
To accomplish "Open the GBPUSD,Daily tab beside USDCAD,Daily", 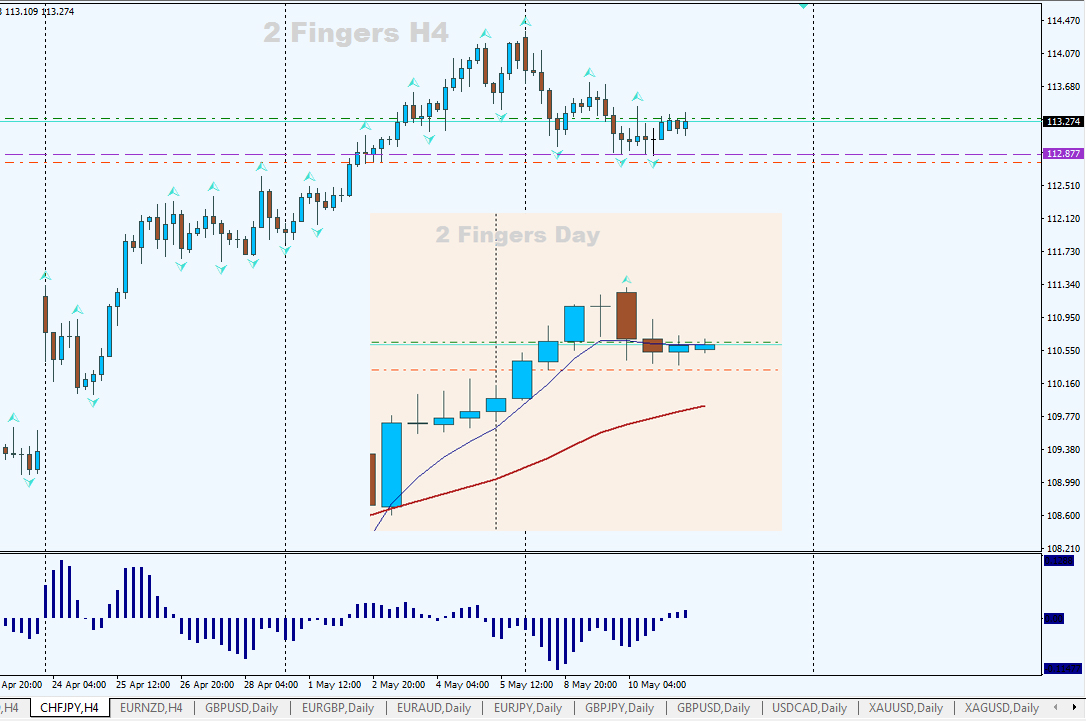I will 713,708.
